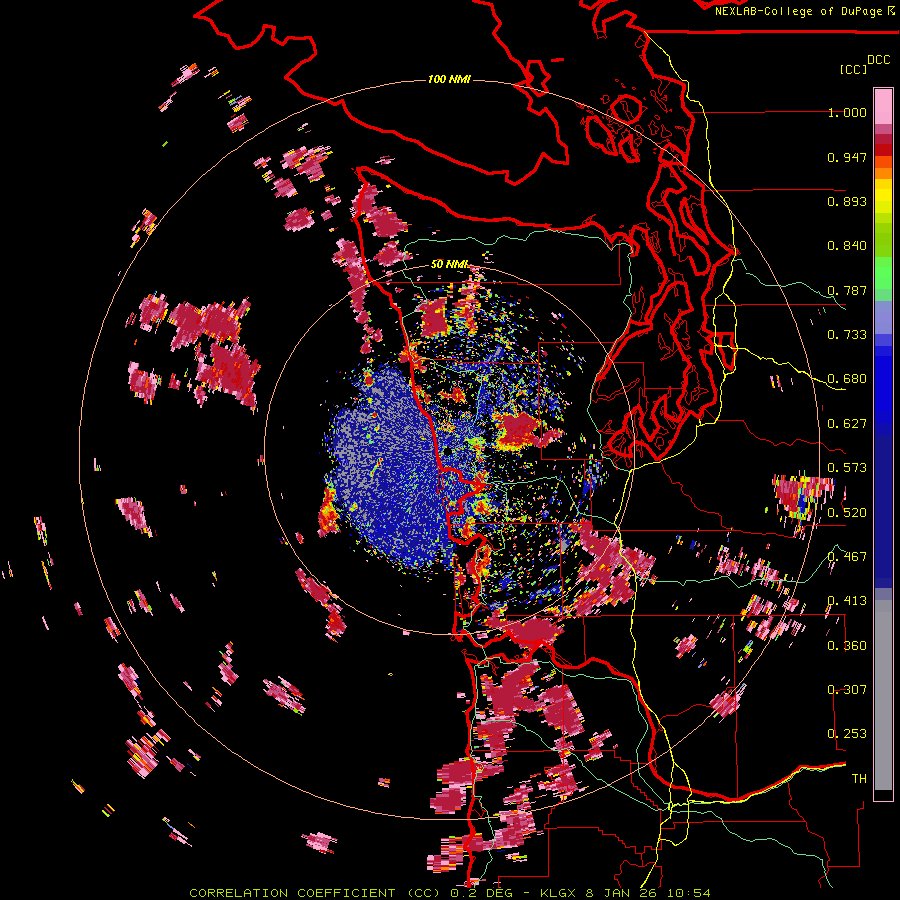900x900 pixels.
Task: Click the 0.413 legend value
Action: (x=847, y=601)
